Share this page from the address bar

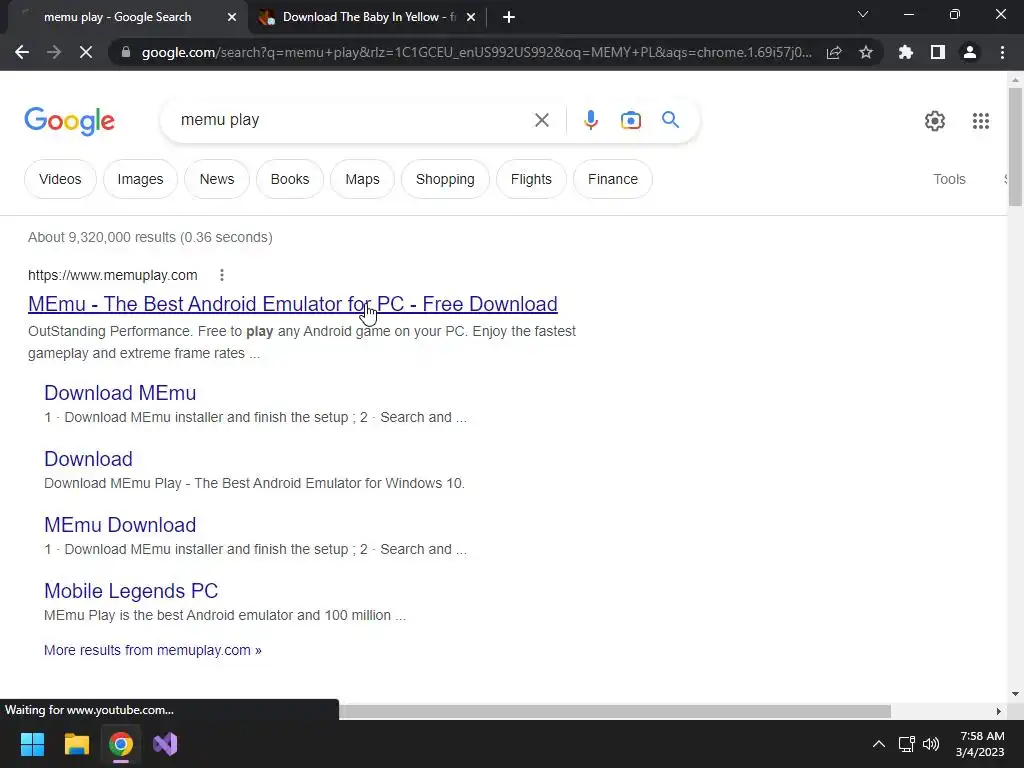click(x=834, y=52)
